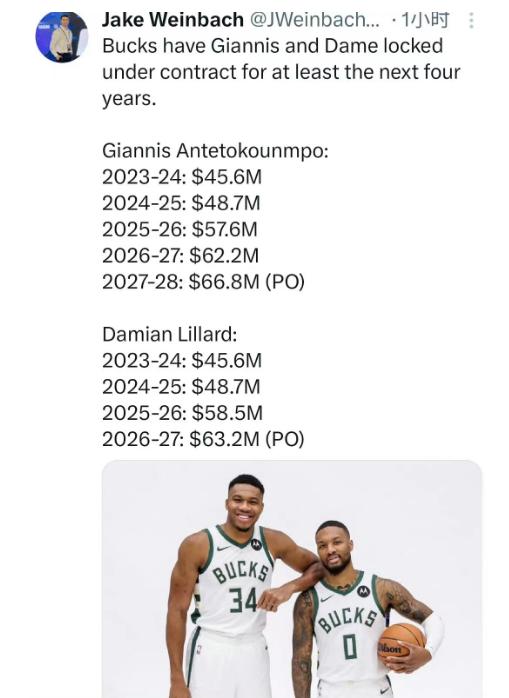Select the tweet's opening sentence text
Image resolution: width=509 pixels, height=698 pixels.
281,72
